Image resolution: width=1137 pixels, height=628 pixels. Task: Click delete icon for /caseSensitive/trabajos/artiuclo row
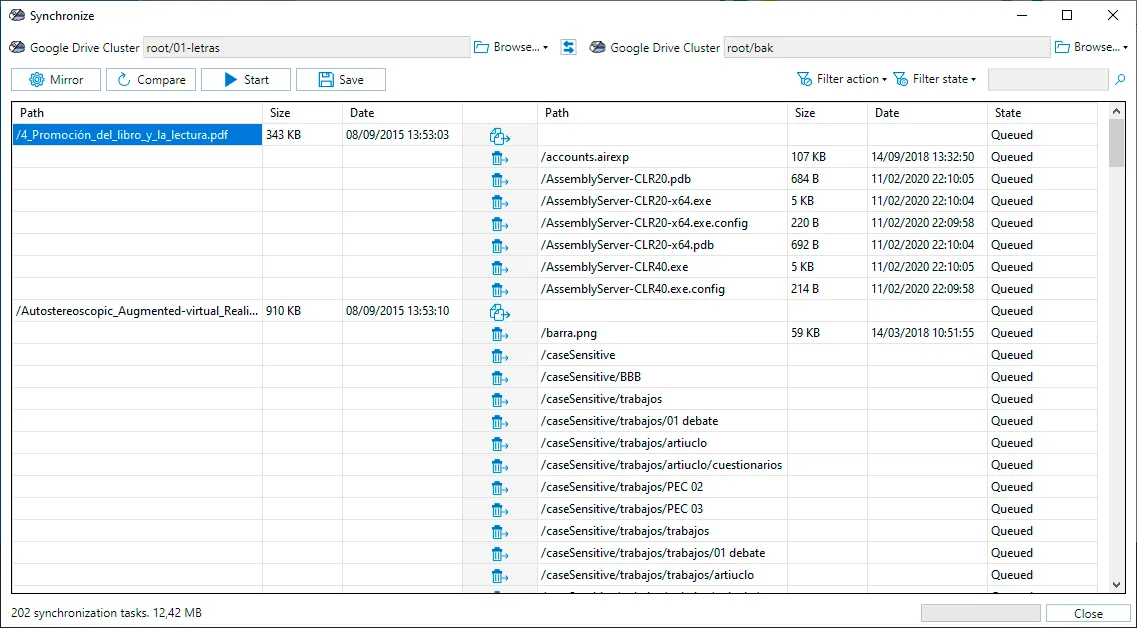[500, 444]
